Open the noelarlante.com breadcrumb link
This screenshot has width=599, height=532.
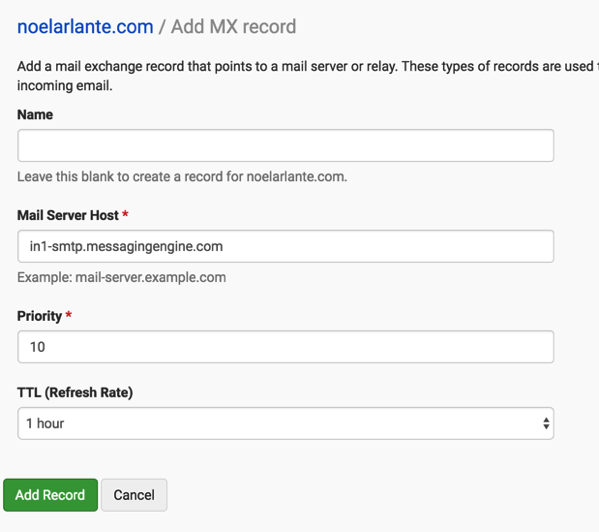[85, 27]
